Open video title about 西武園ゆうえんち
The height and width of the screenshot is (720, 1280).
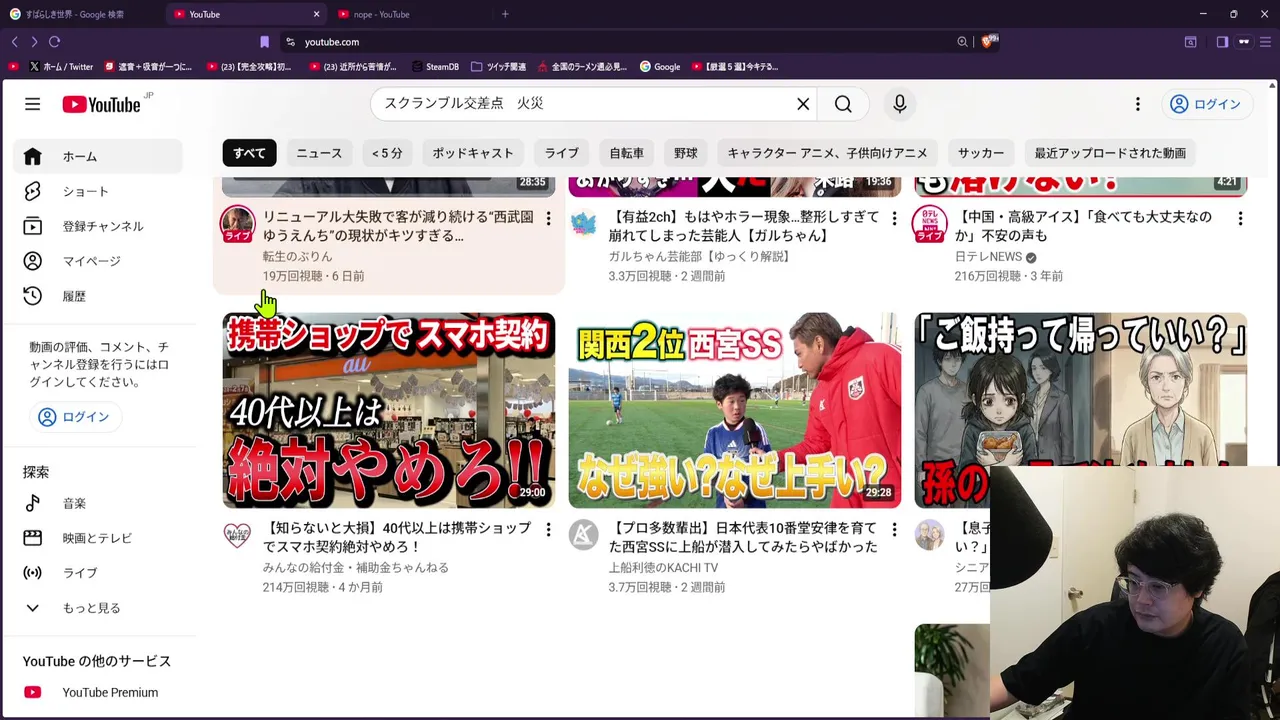pyautogui.click(x=398, y=226)
